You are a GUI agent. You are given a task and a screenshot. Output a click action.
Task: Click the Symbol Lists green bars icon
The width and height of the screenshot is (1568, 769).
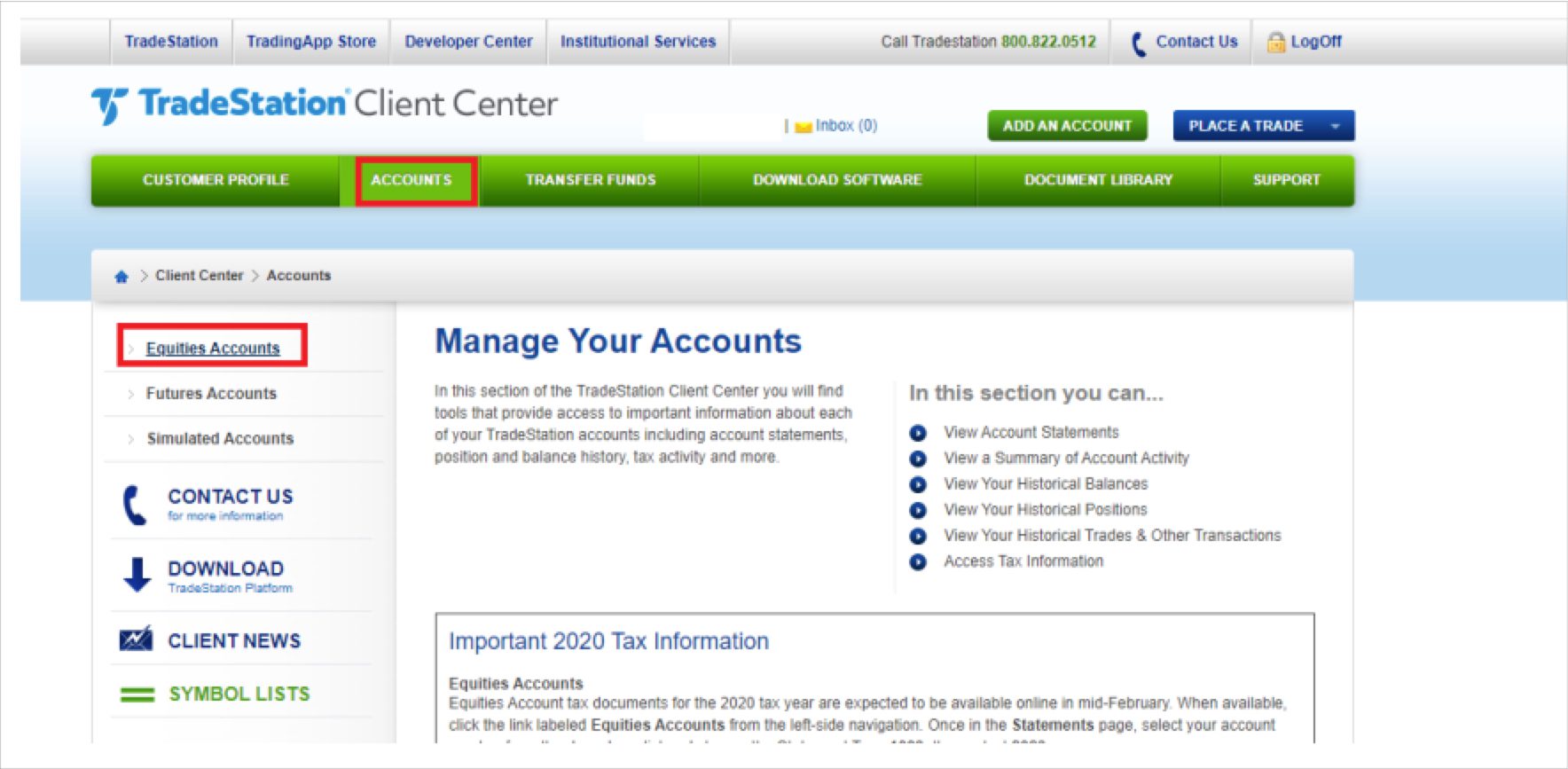[137, 694]
